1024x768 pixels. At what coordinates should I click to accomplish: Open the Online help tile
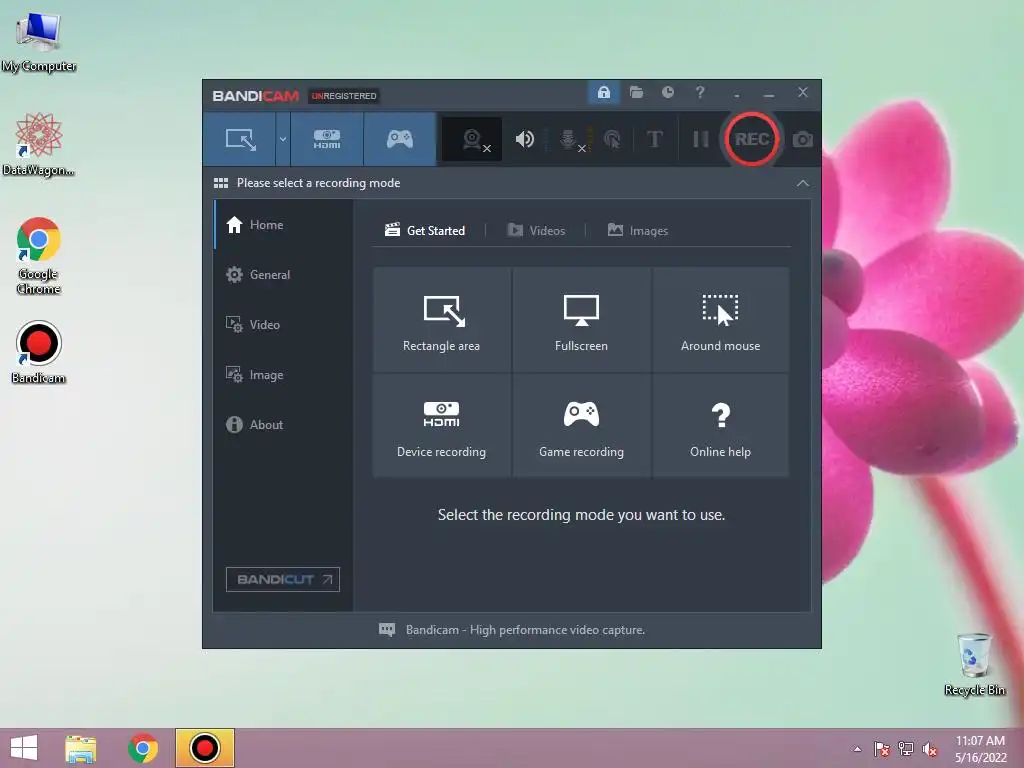coord(720,425)
